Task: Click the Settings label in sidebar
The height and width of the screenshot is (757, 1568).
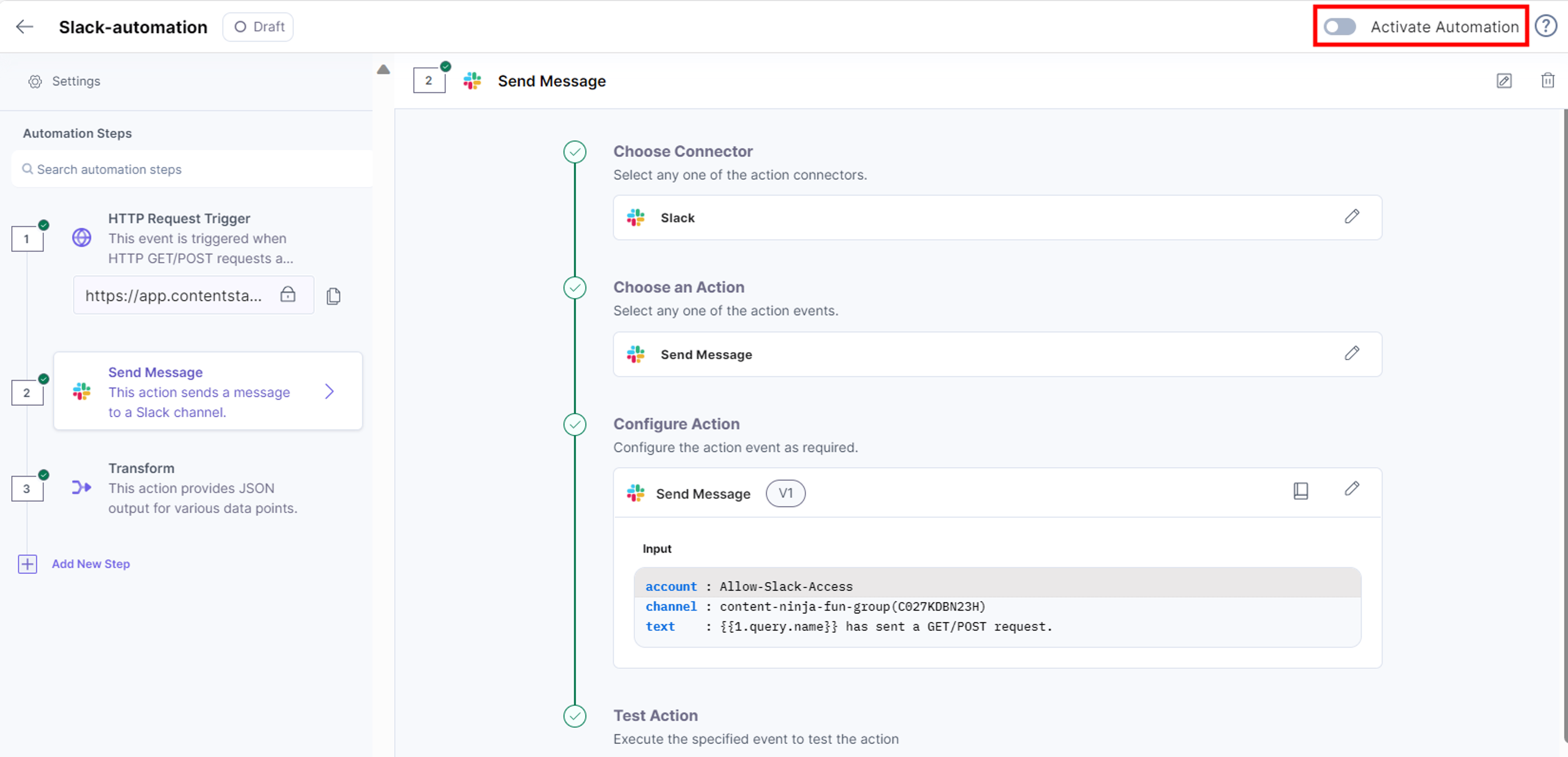Action: pyautogui.click(x=76, y=82)
